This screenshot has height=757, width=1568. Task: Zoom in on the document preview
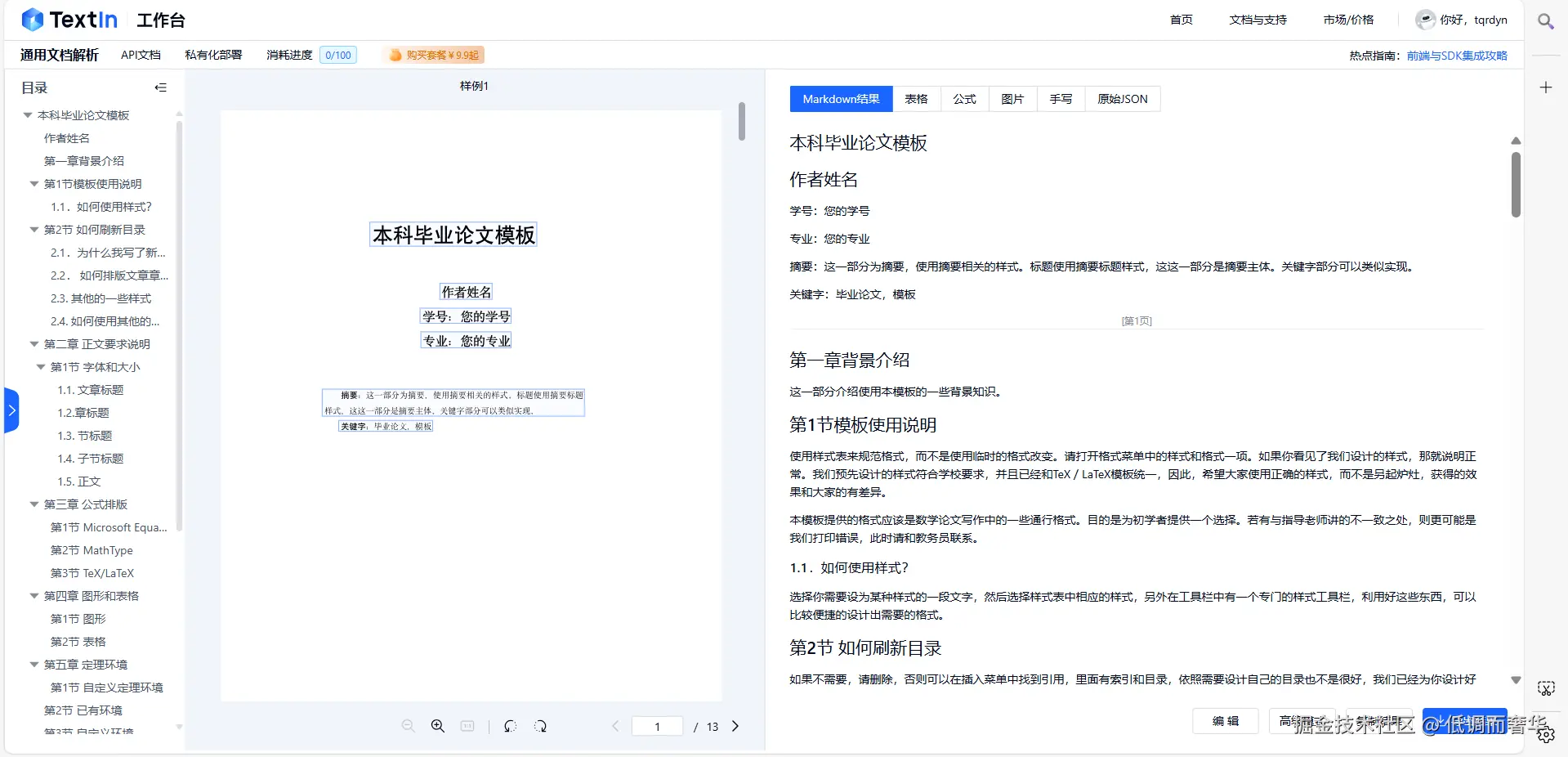click(x=438, y=726)
